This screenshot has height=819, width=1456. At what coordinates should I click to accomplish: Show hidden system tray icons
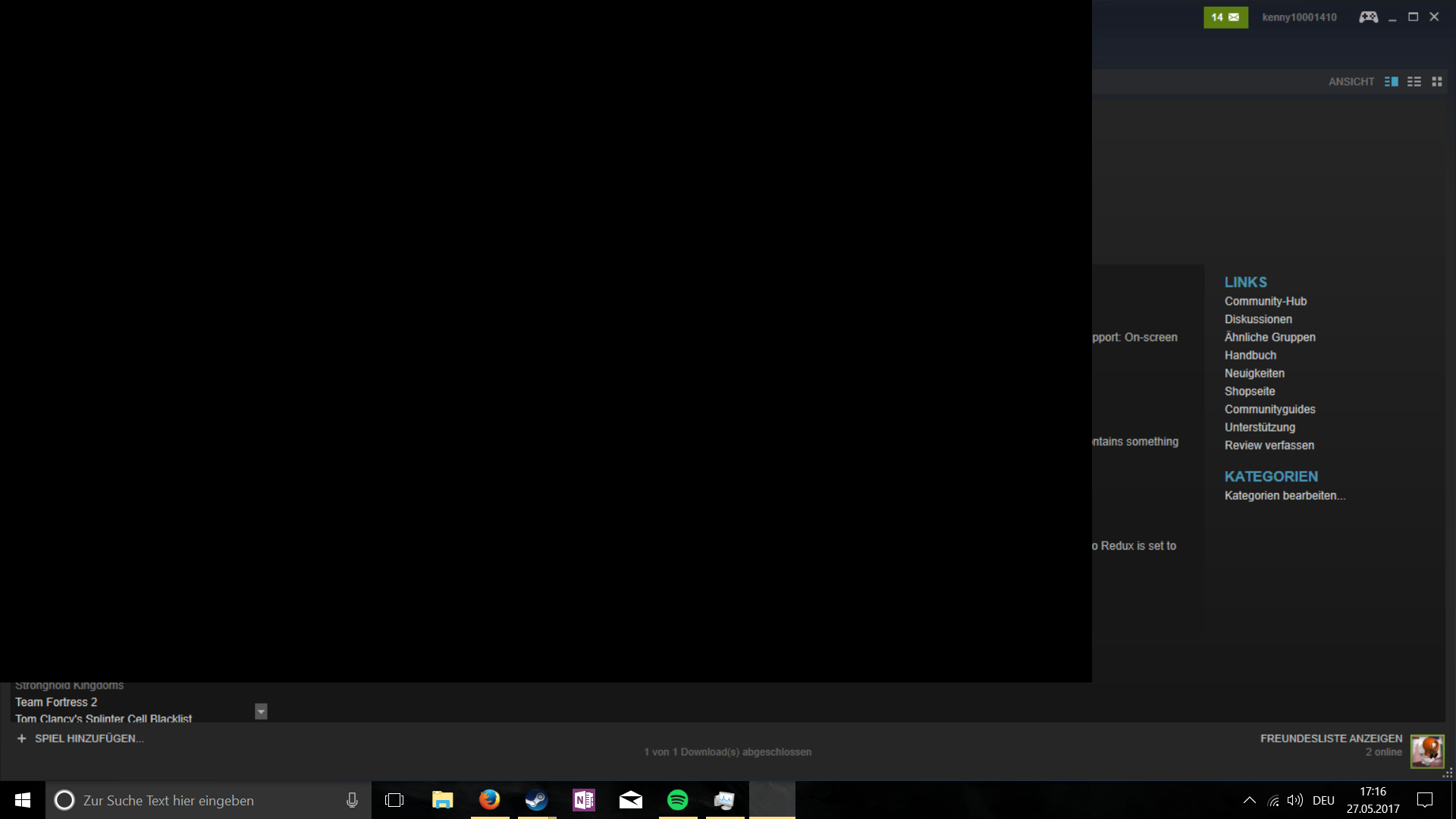(1249, 800)
